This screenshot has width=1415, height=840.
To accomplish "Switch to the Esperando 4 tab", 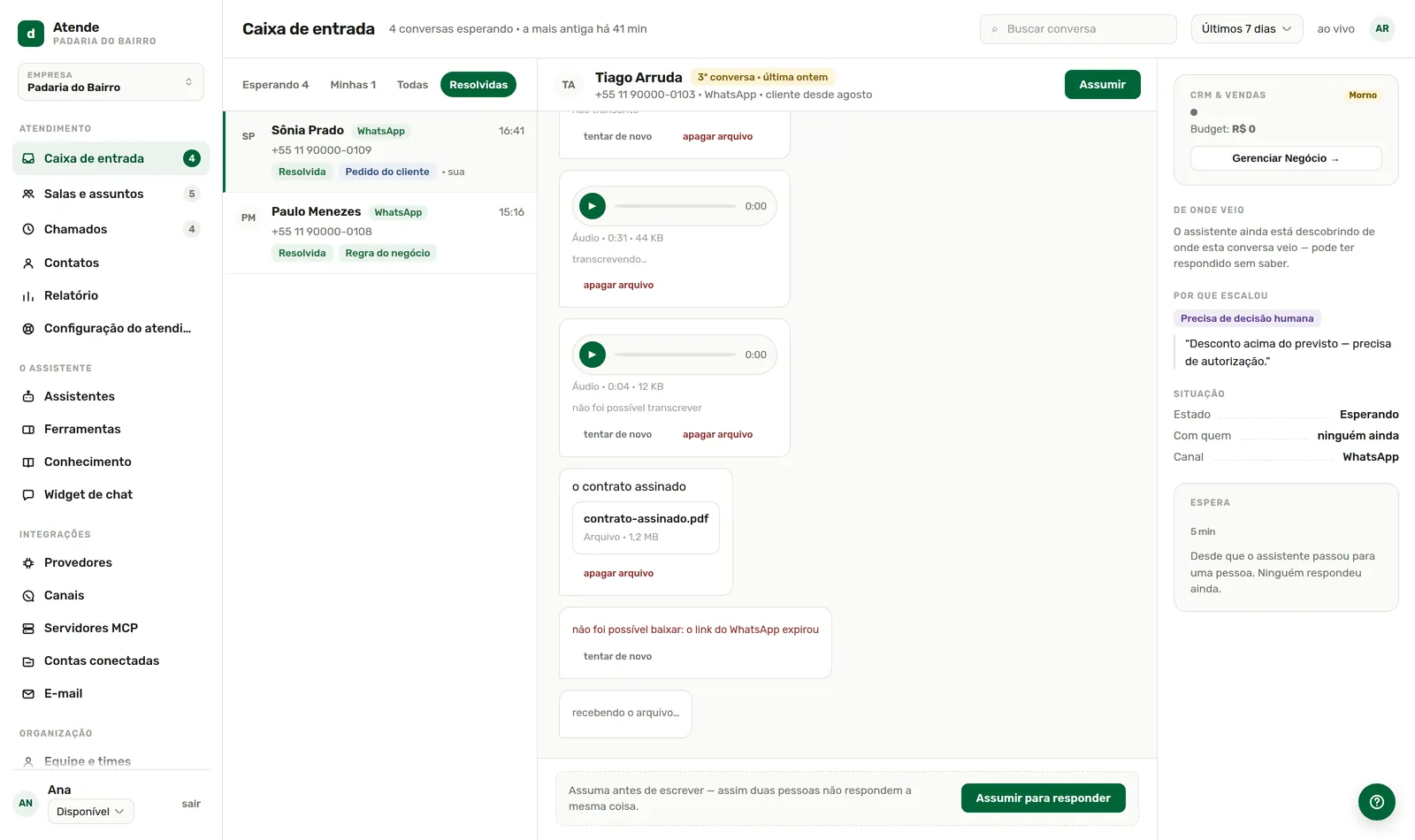I will pyautogui.click(x=275, y=85).
